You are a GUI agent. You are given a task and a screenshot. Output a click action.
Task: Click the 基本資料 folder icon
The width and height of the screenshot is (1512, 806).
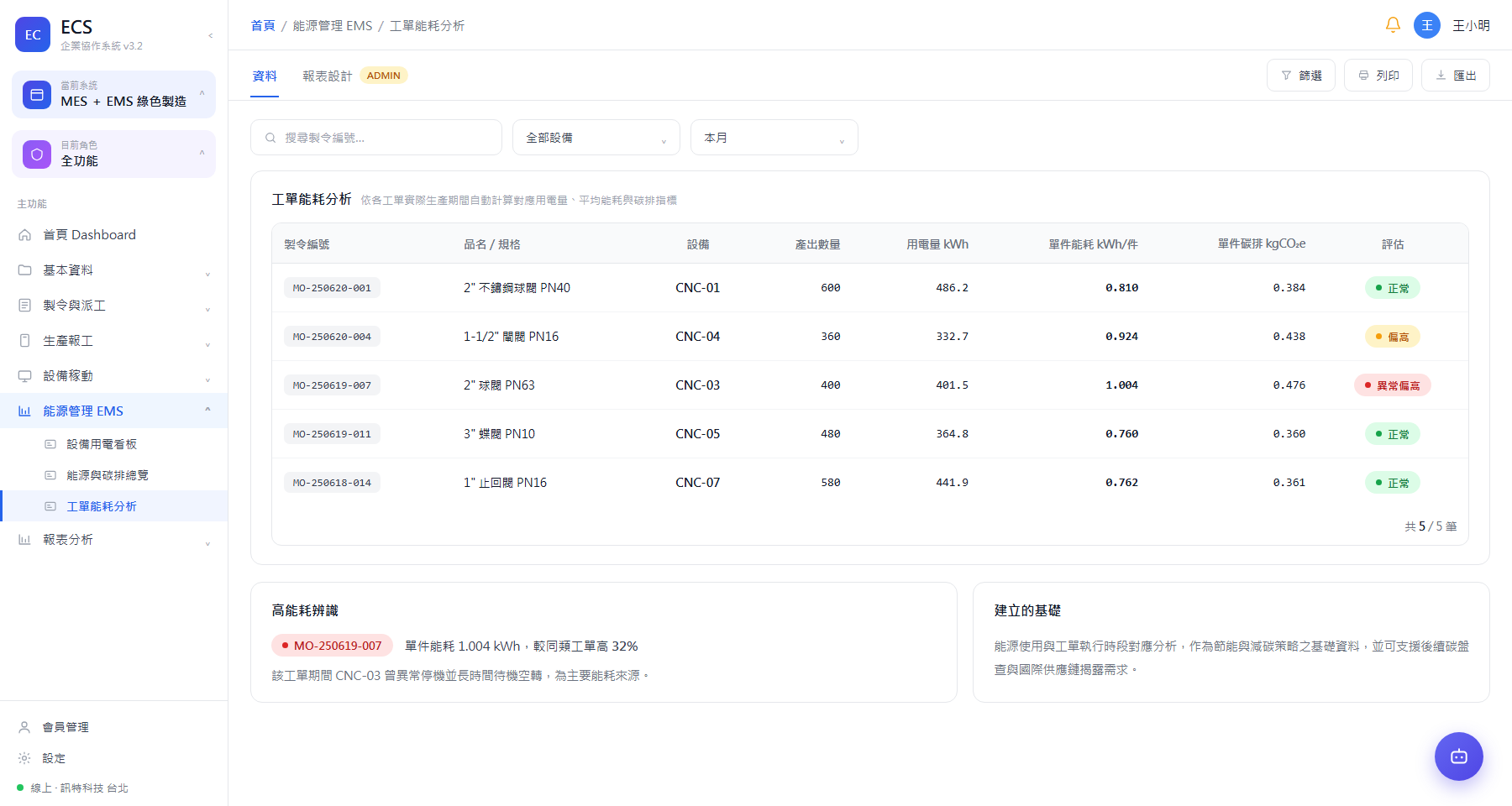[x=25, y=270]
